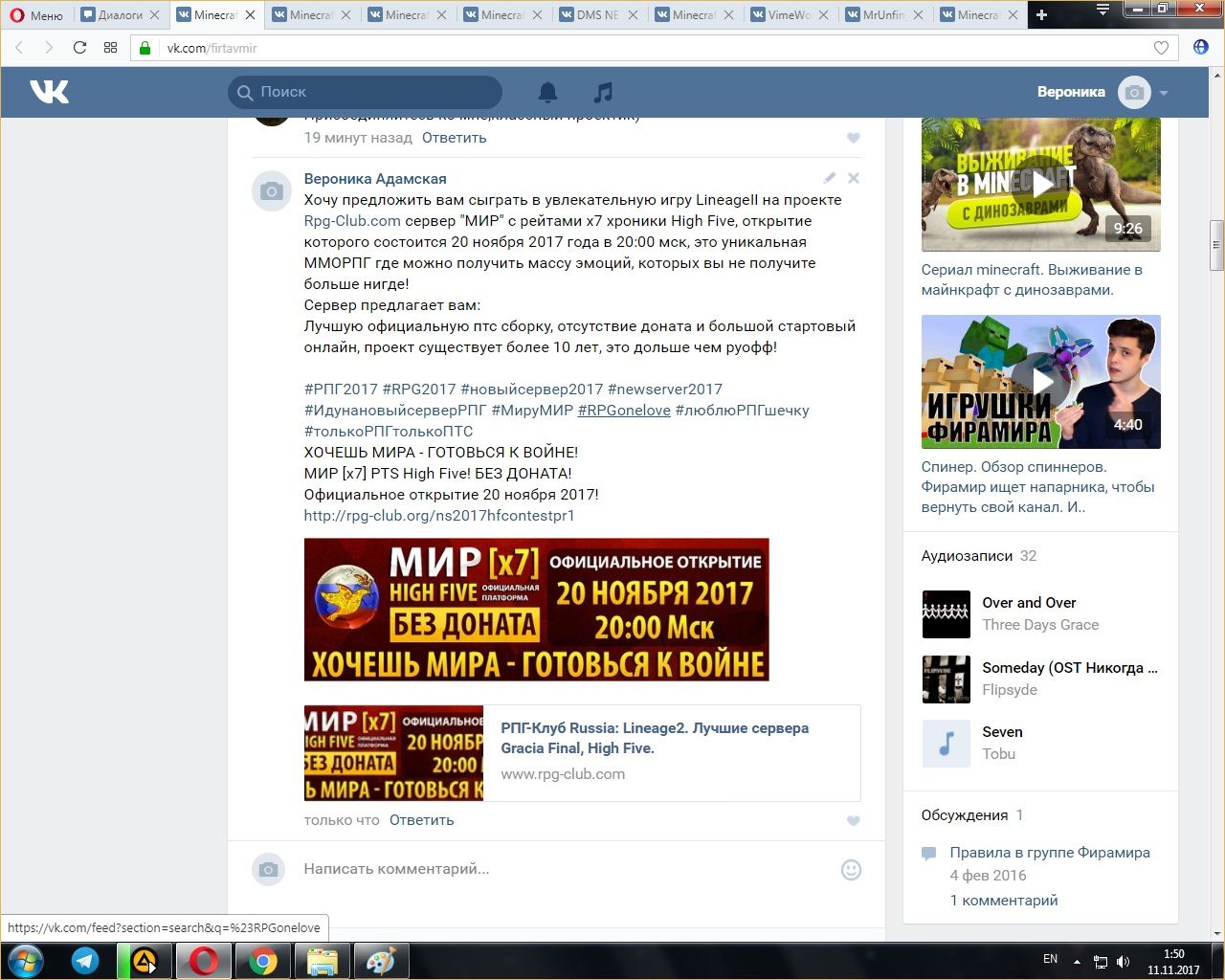Show hidden system tray icons
The height and width of the screenshot is (980, 1225).
(x=1078, y=961)
